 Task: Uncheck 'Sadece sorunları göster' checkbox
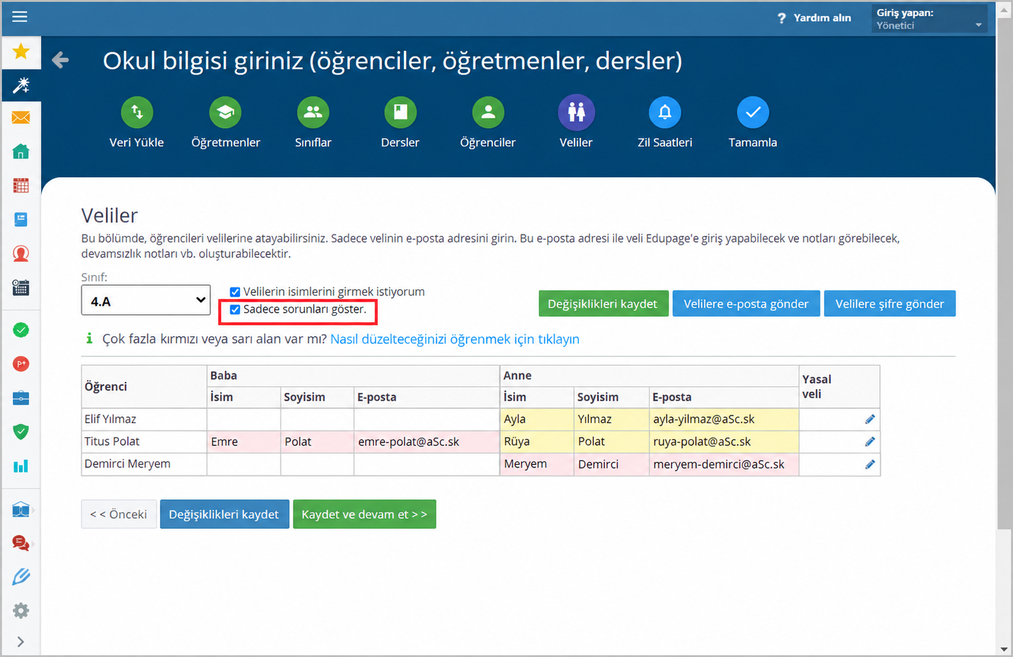[235, 309]
